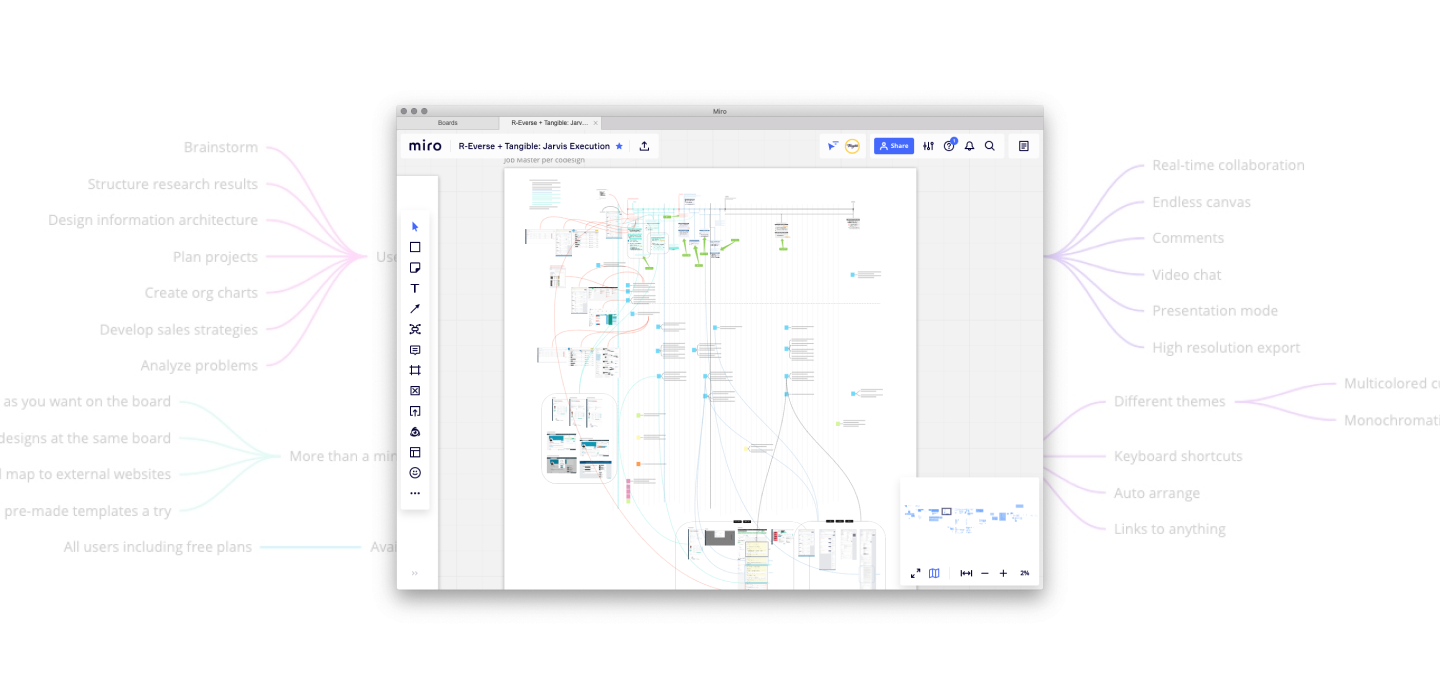The width and height of the screenshot is (1440, 694).
Task: Open the zoom percentage menu
Action: click(1024, 573)
